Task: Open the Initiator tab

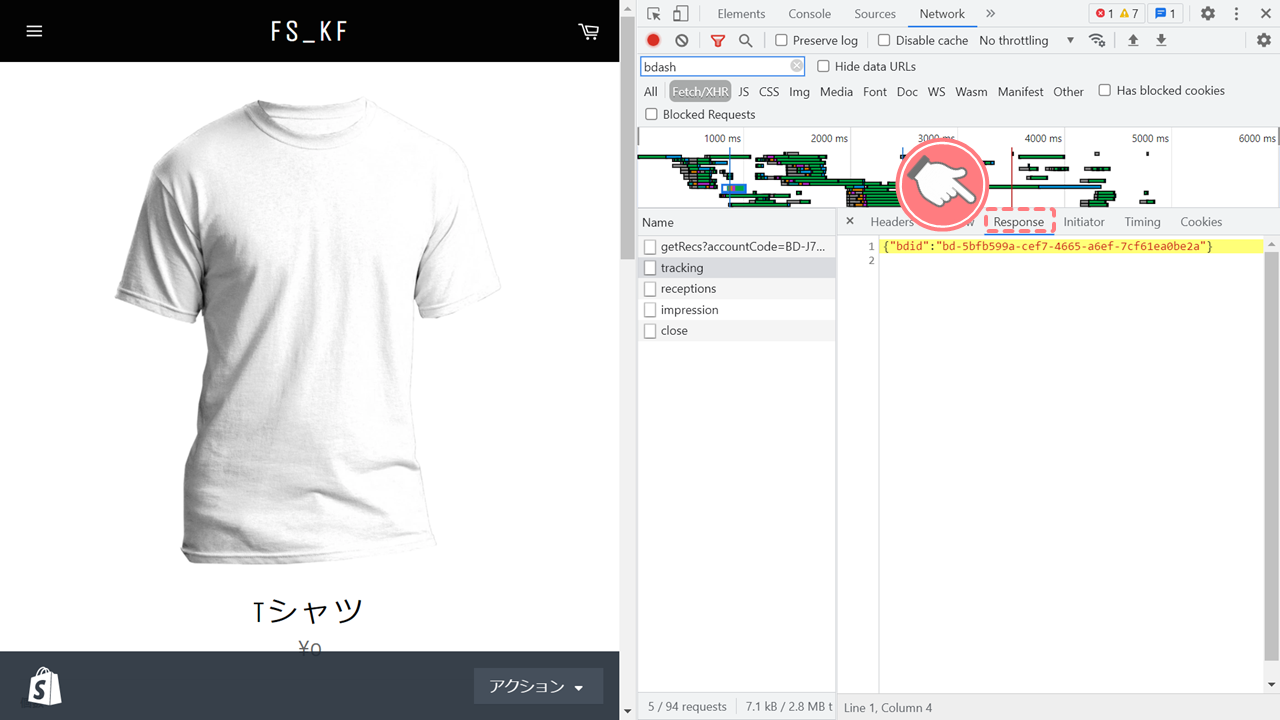Action: click(x=1084, y=222)
